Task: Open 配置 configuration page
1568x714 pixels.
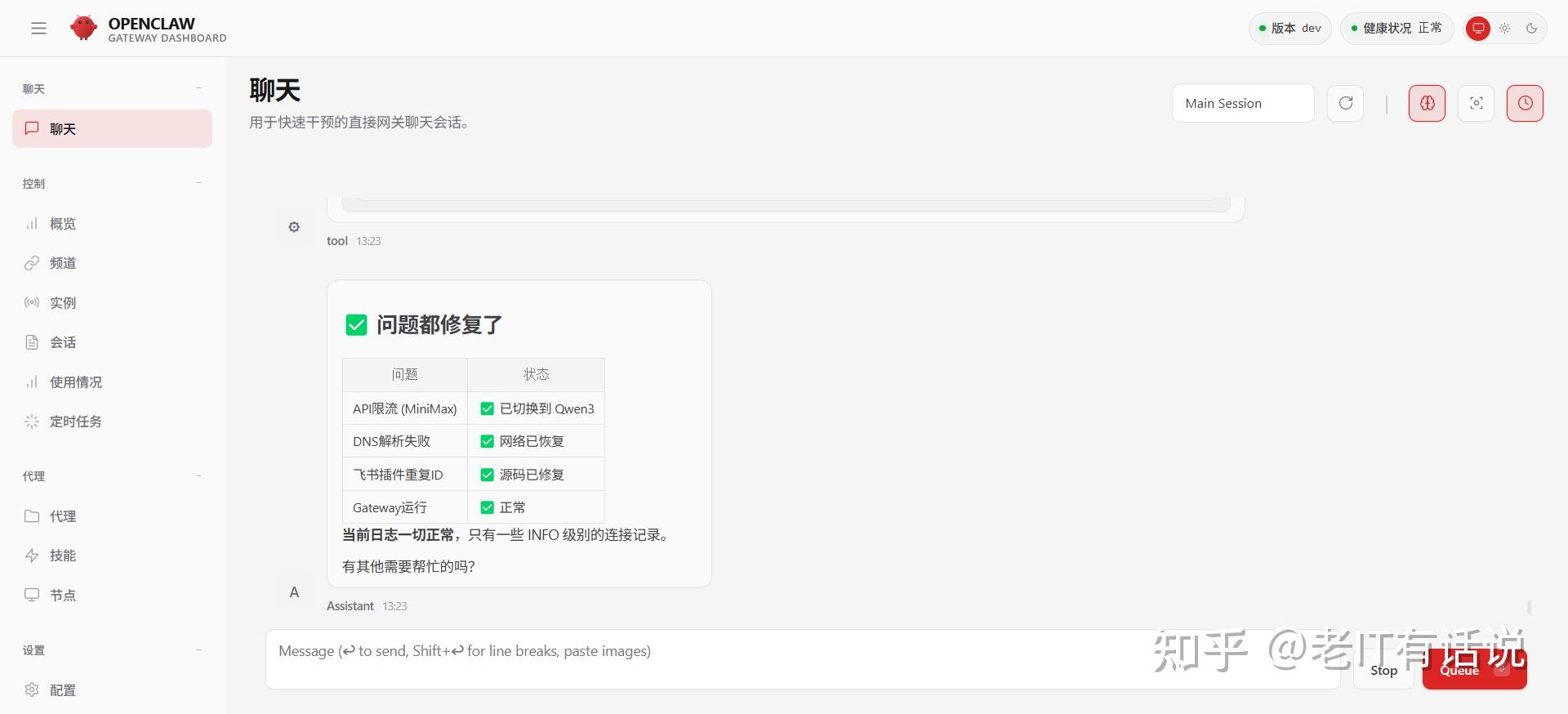Action: (113, 690)
